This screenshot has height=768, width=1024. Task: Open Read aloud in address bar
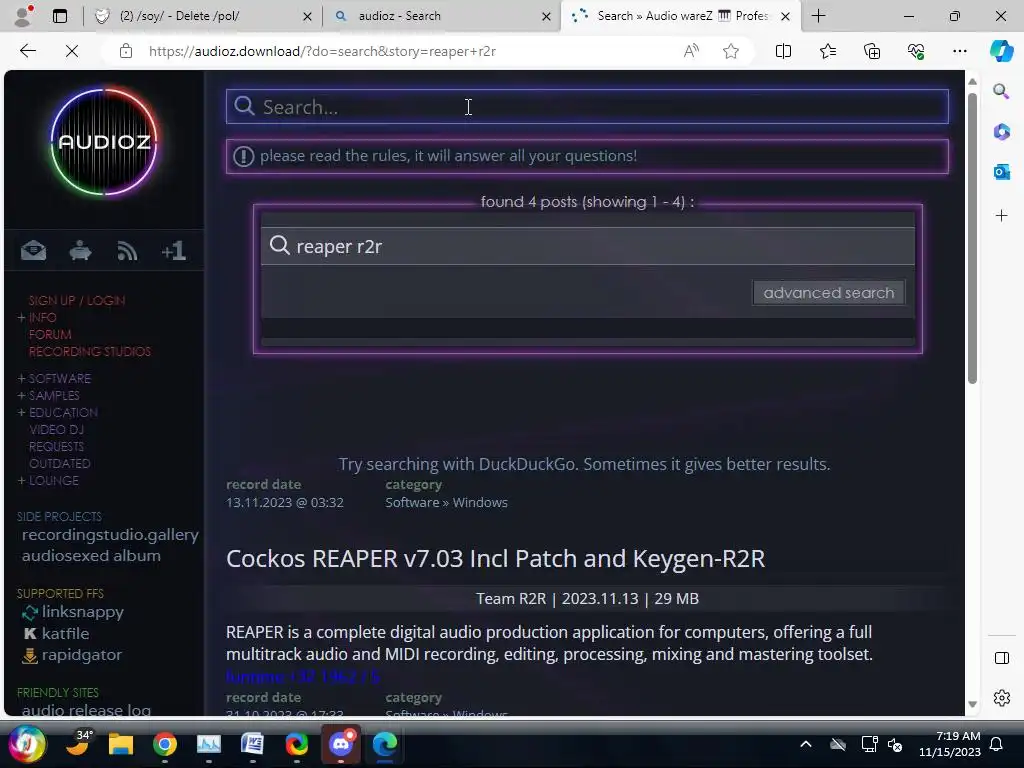coord(691,51)
